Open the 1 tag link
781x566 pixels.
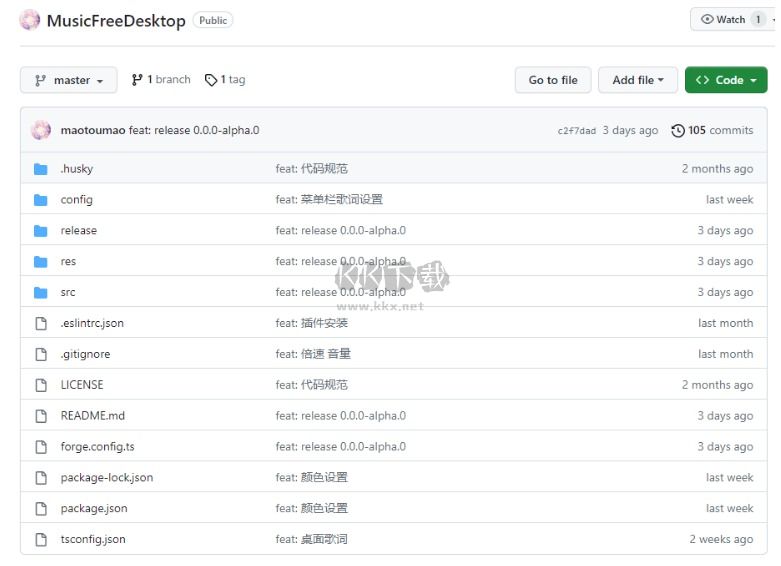pos(225,80)
